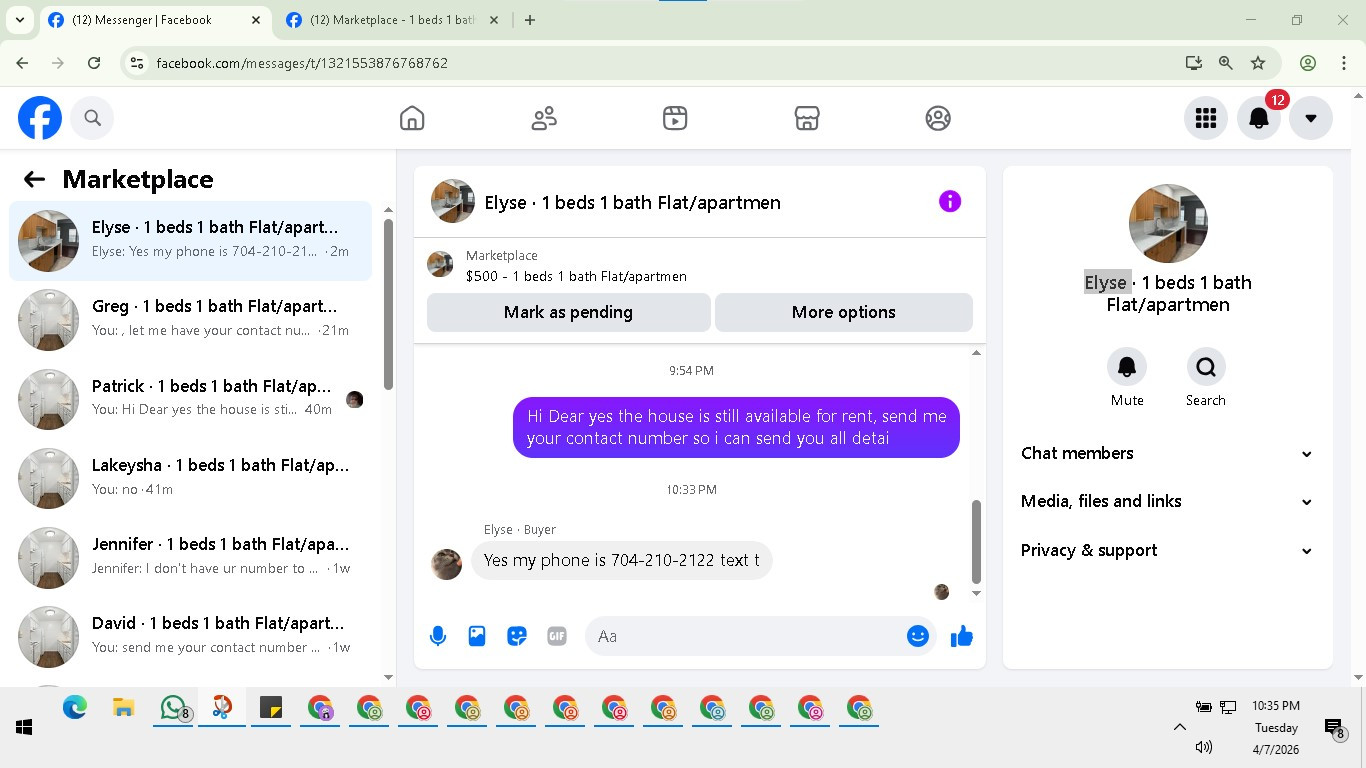
Task: Go to the Home feed icon
Action: [x=412, y=118]
